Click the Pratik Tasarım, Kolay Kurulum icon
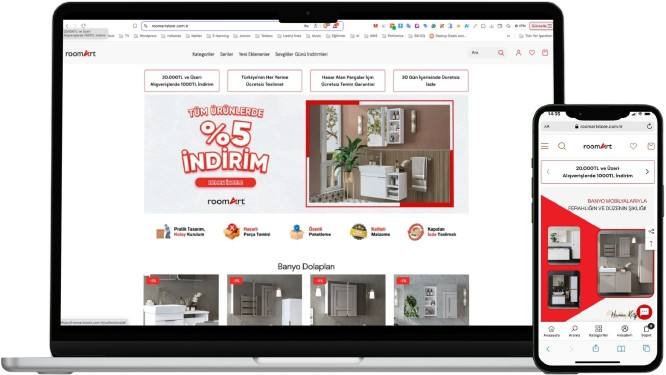666x375 pixels. coord(164,232)
